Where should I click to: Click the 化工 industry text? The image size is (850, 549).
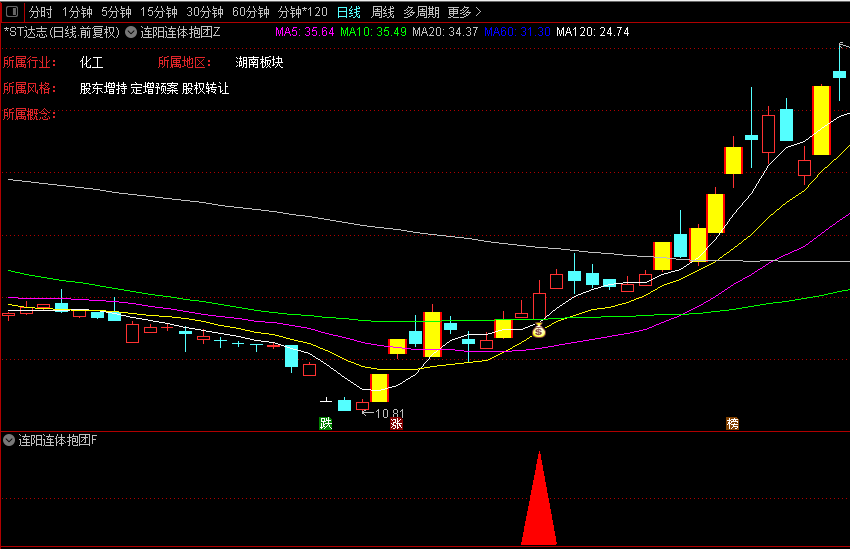pyautogui.click(x=91, y=62)
